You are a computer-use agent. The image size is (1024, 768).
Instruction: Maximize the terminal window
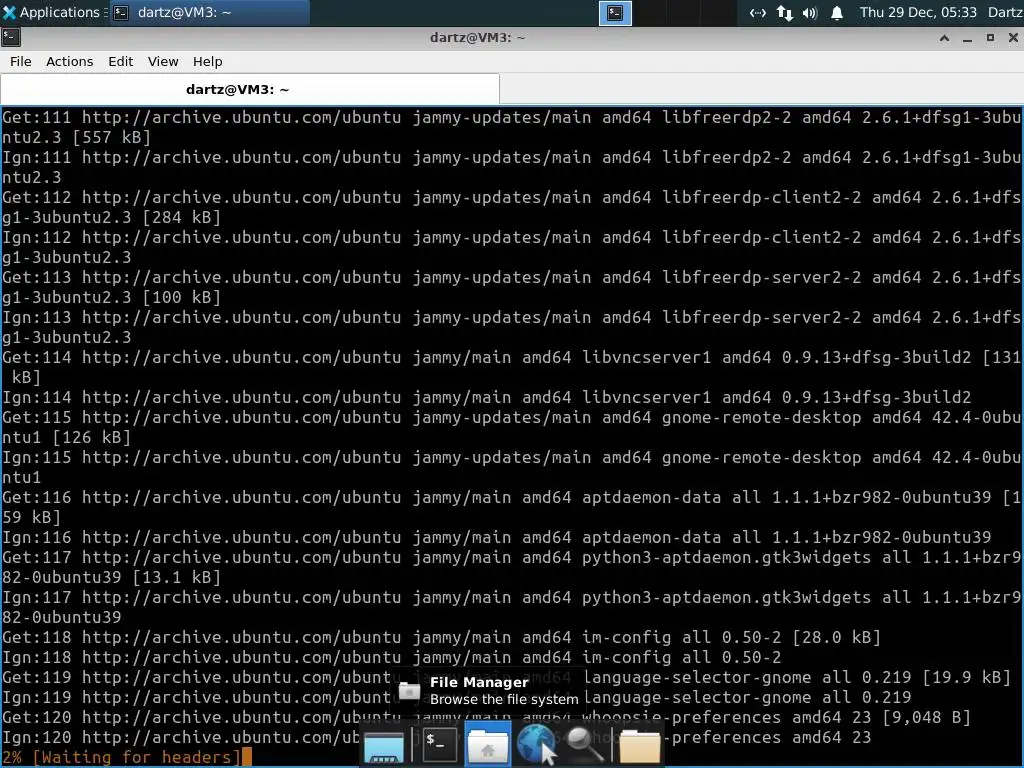[x=990, y=38]
